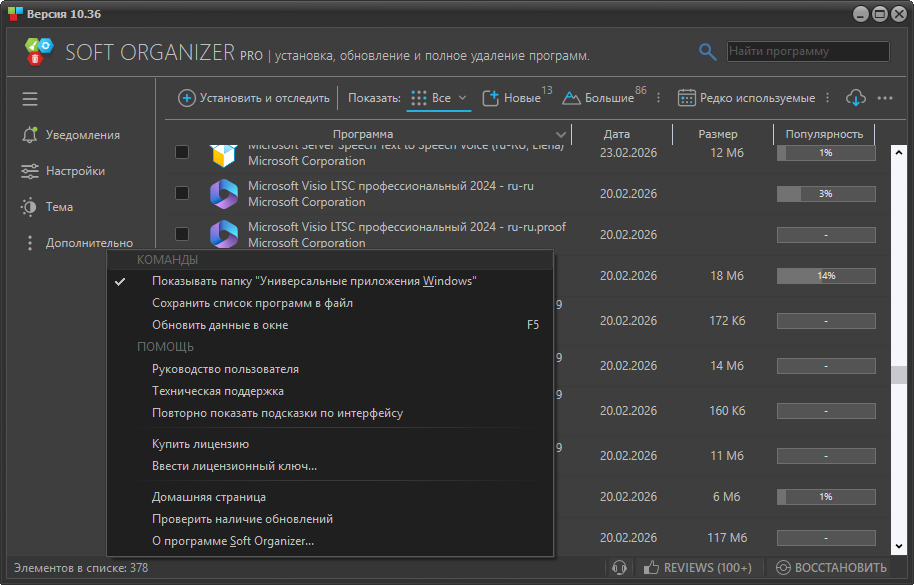Select Ввести лицензионный ключ
Screen dimensions: 914x585
(x=330, y=466)
